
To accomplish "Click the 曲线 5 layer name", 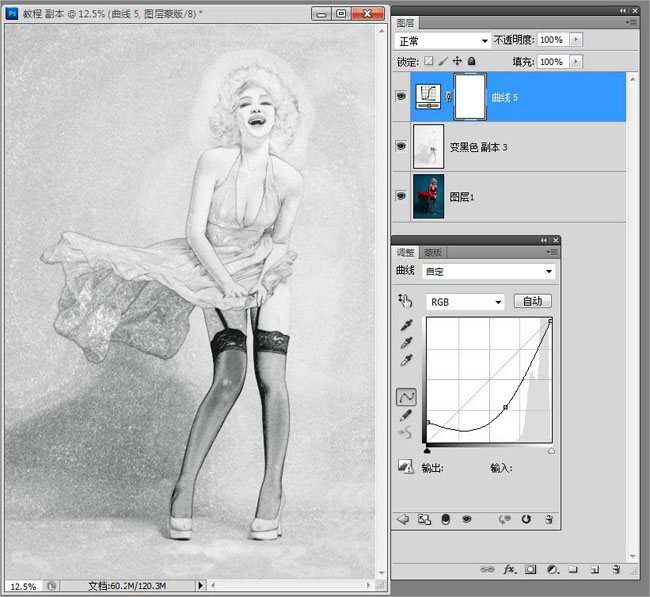I will point(504,97).
